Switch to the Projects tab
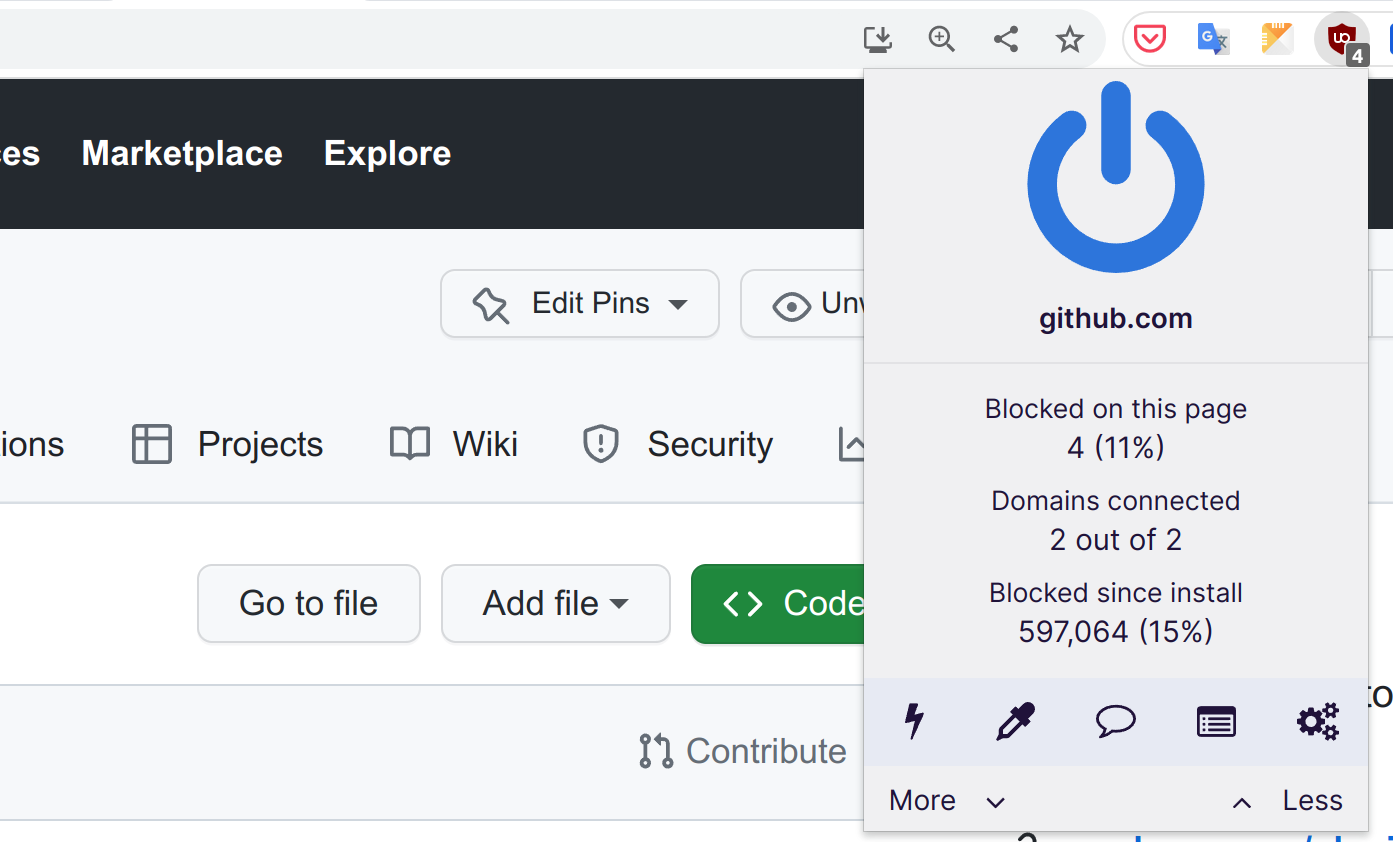1393x842 pixels. point(227,444)
